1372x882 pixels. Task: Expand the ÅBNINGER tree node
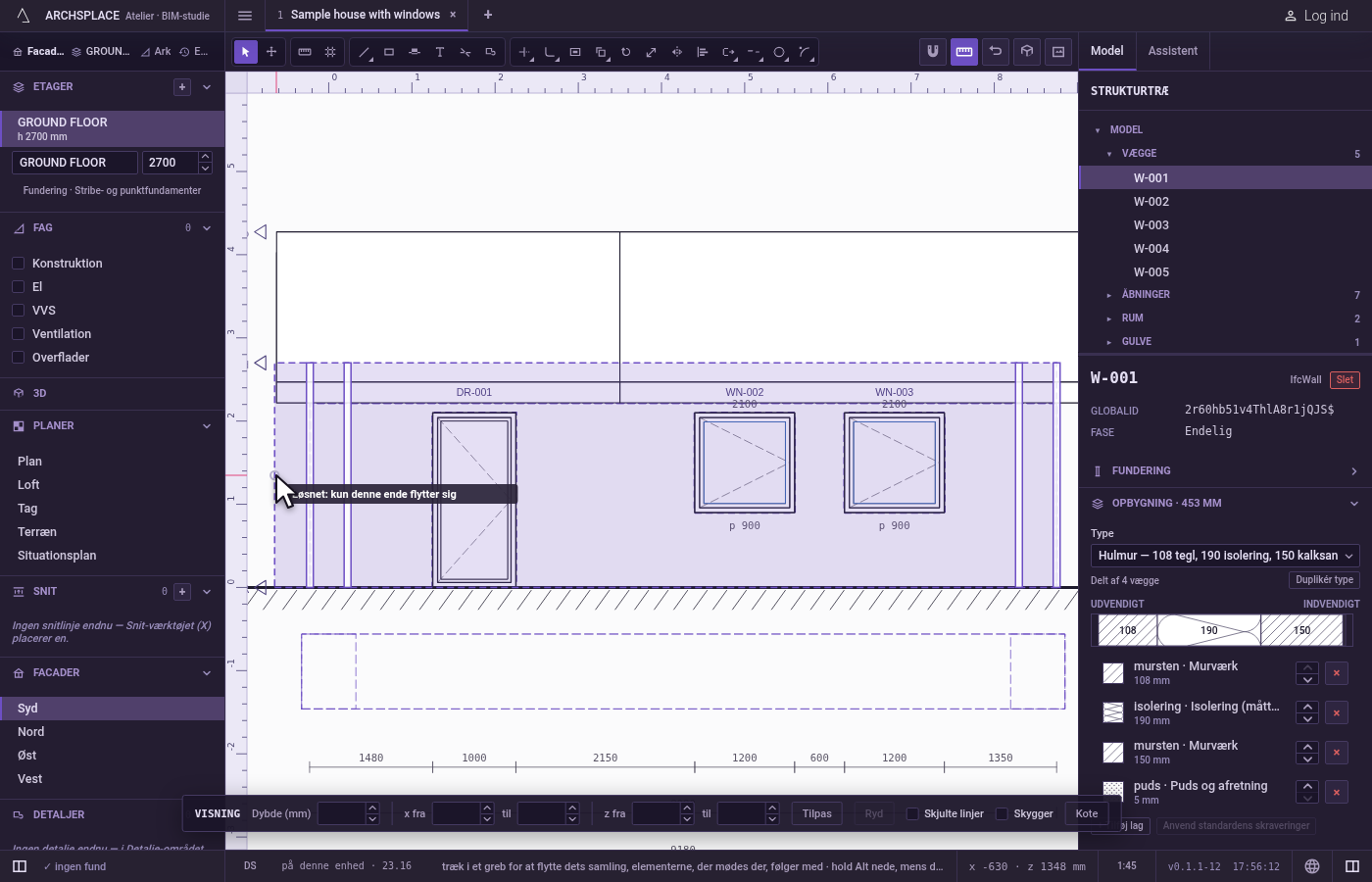[1109, 295]
